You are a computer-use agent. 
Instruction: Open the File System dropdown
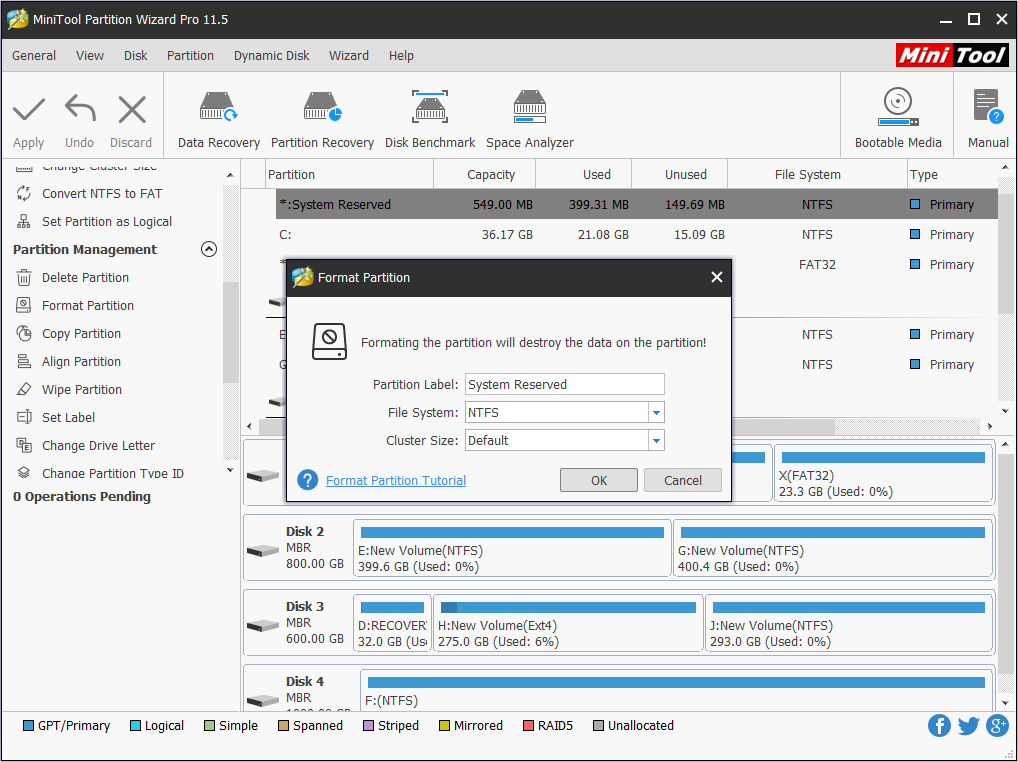click(657, 412)
